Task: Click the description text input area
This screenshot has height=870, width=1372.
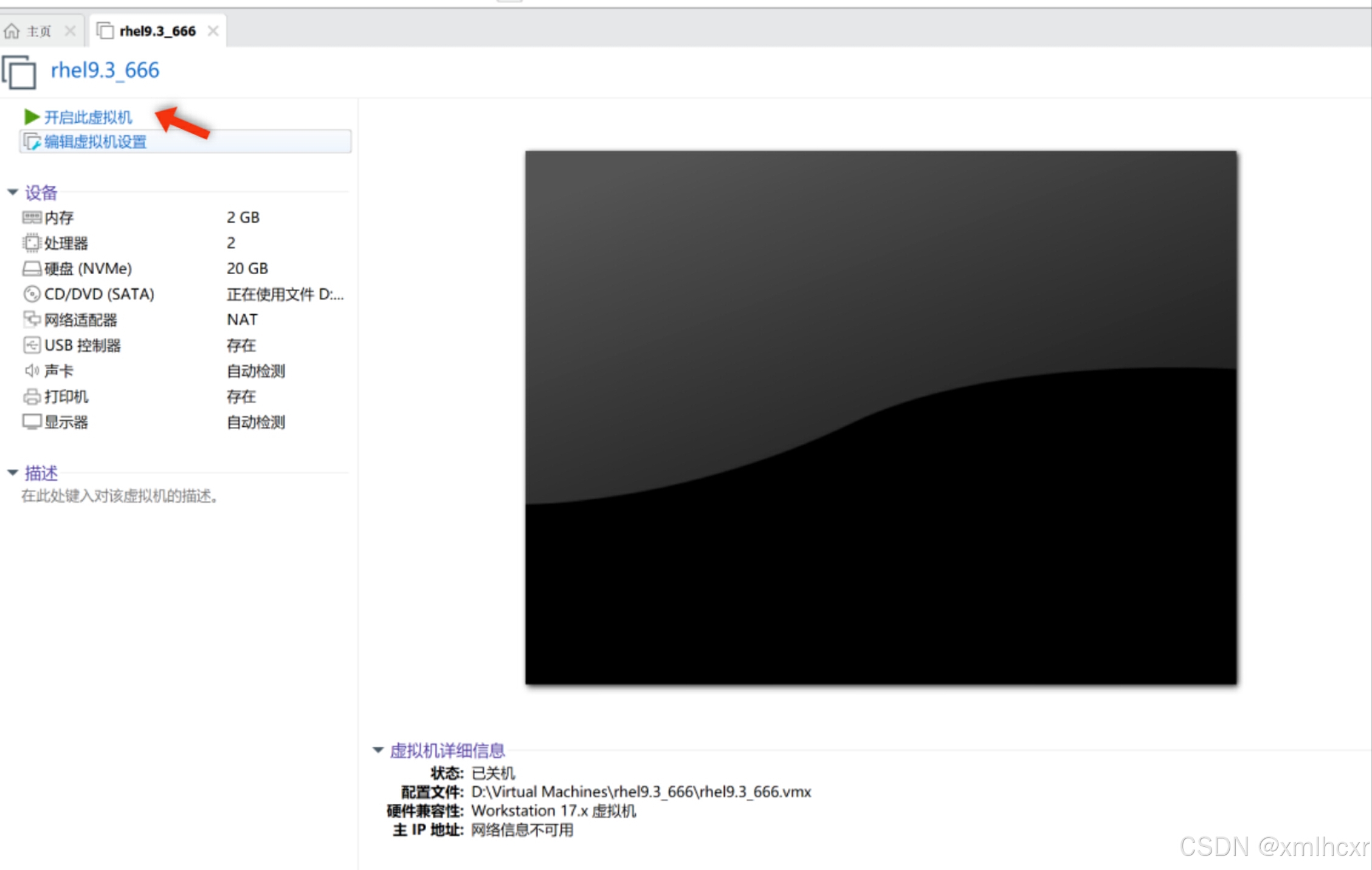Action: pyautogui.click(x=120, y=496)
